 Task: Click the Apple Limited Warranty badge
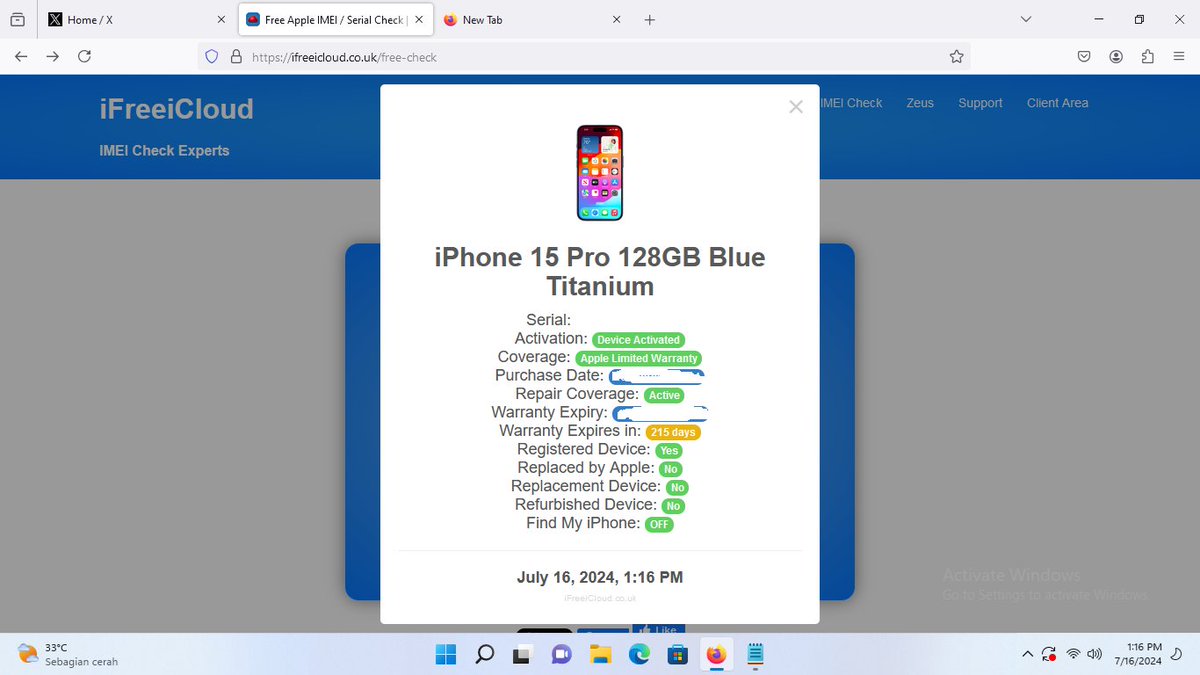point(639,358)
